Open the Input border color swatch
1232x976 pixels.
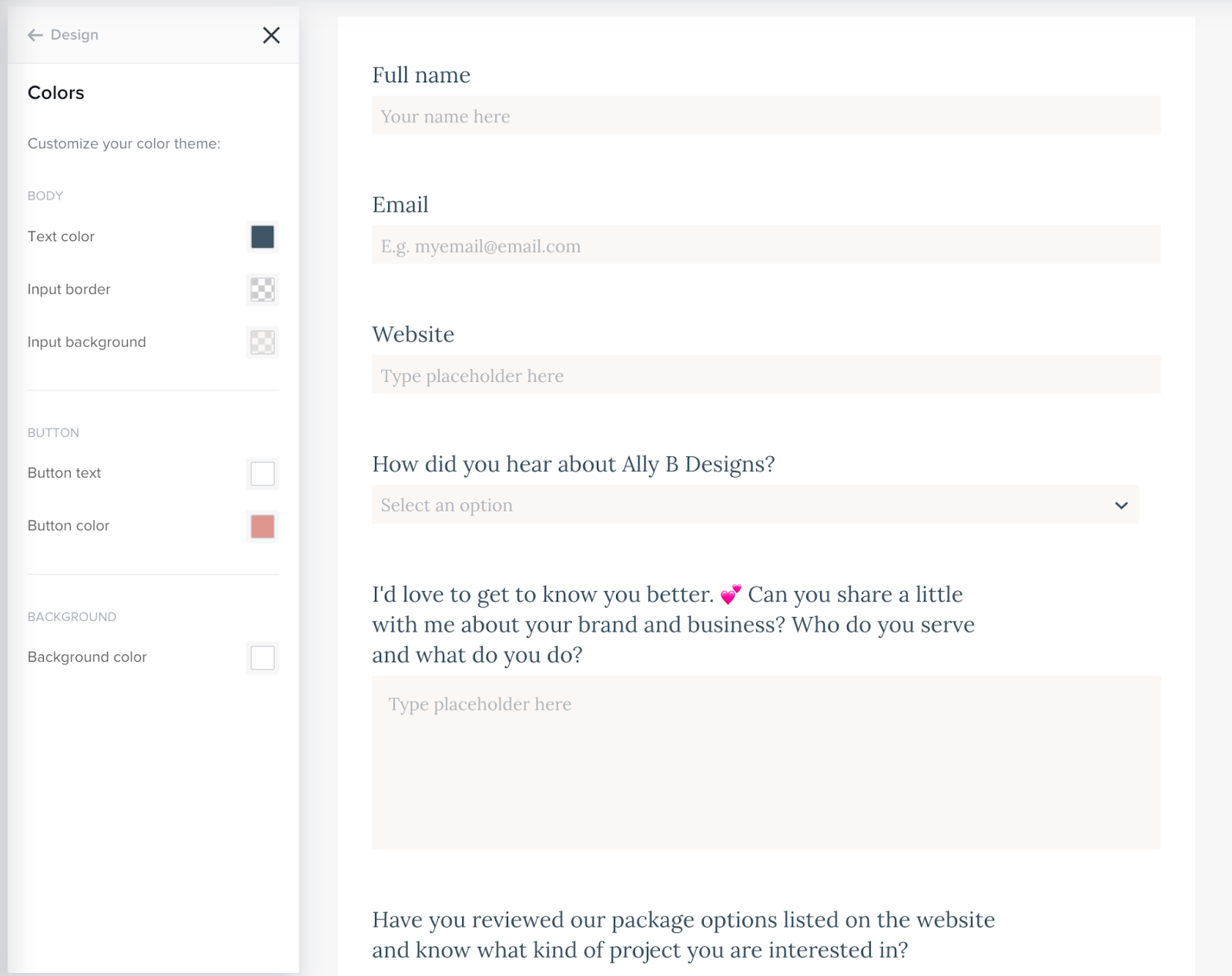[262, 290]
